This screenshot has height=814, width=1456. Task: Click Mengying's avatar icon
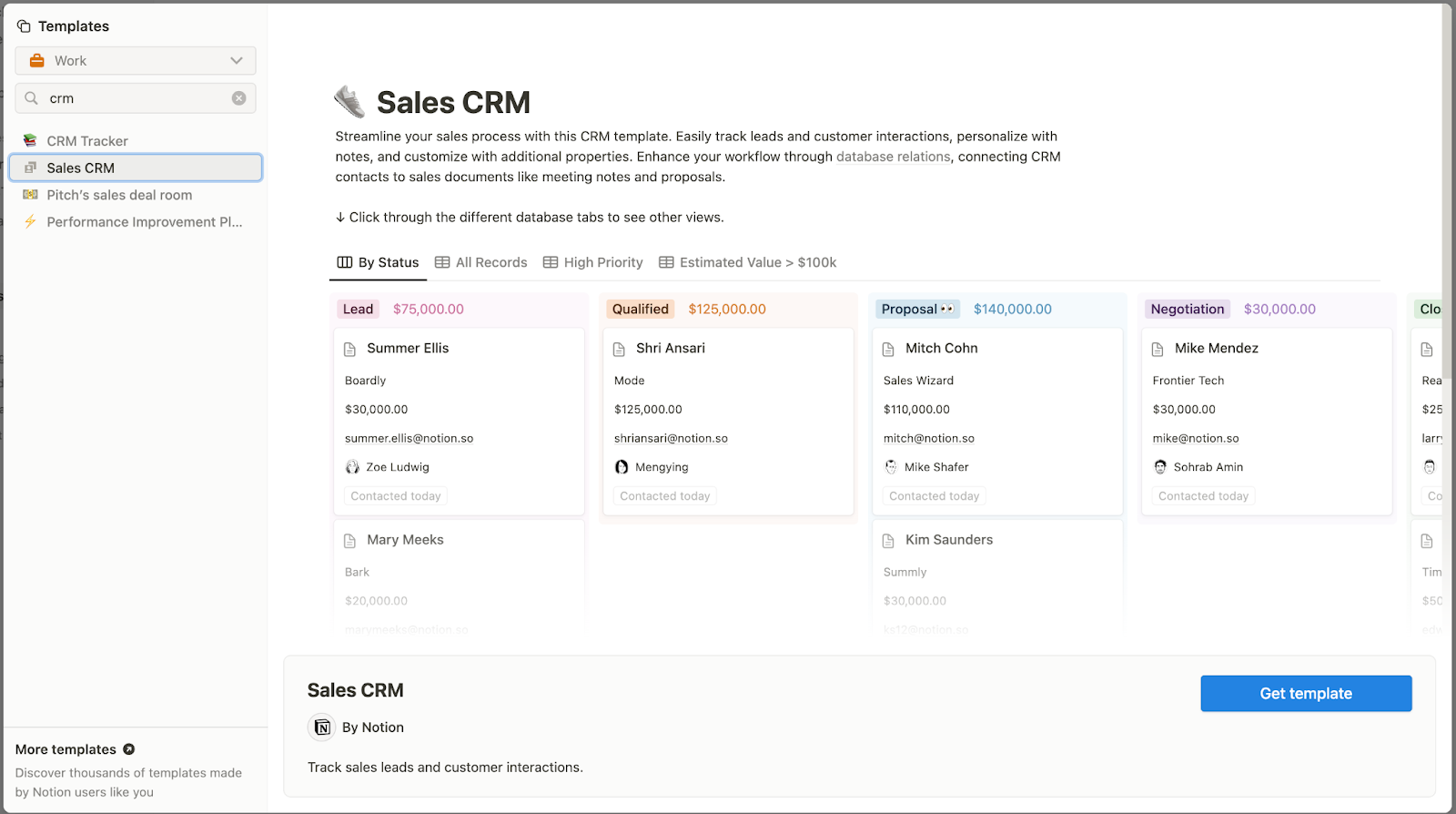pos(622,467)
